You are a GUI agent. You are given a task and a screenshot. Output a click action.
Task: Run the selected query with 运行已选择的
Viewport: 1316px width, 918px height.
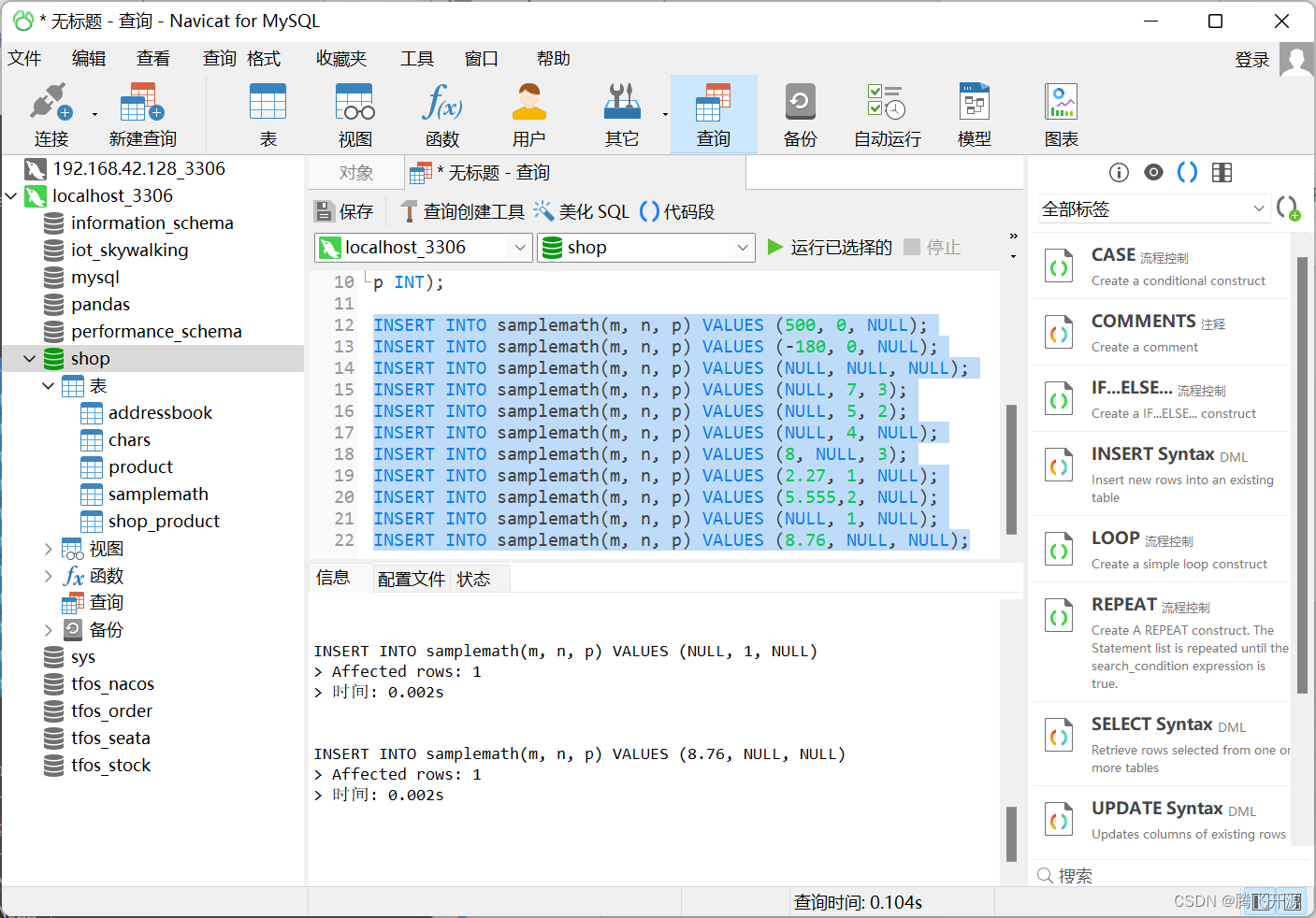(830, 247)
